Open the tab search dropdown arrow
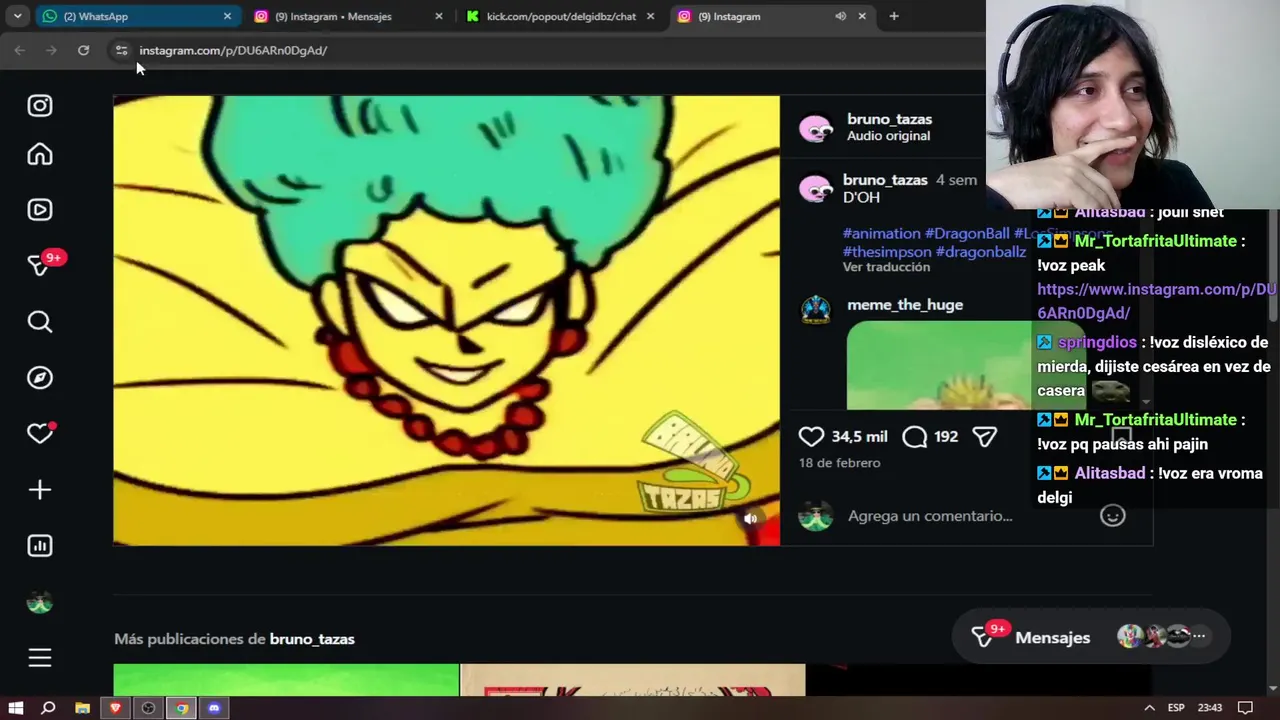The height and width of the screenshot is (720, 1280). point(17,16)
